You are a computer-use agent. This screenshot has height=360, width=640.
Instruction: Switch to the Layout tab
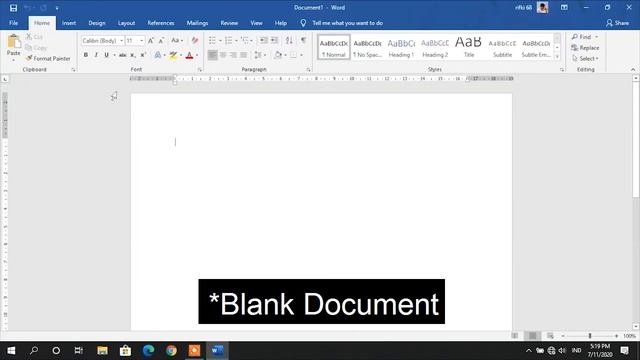coord(126,23)
